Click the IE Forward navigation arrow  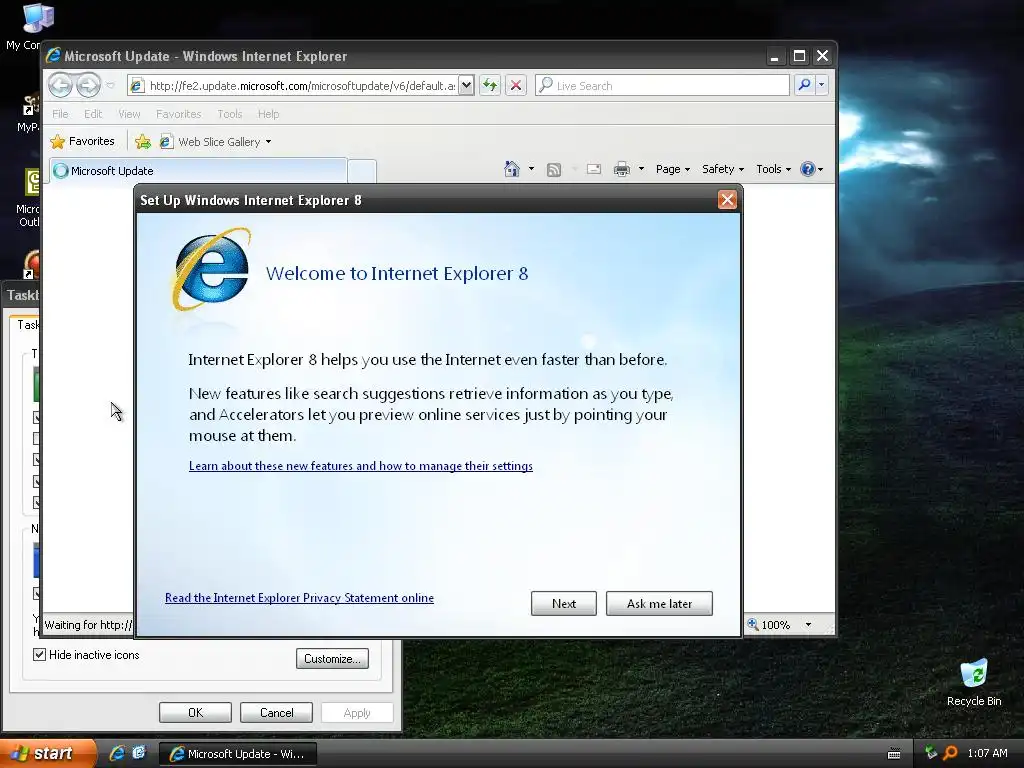(88, 85)
